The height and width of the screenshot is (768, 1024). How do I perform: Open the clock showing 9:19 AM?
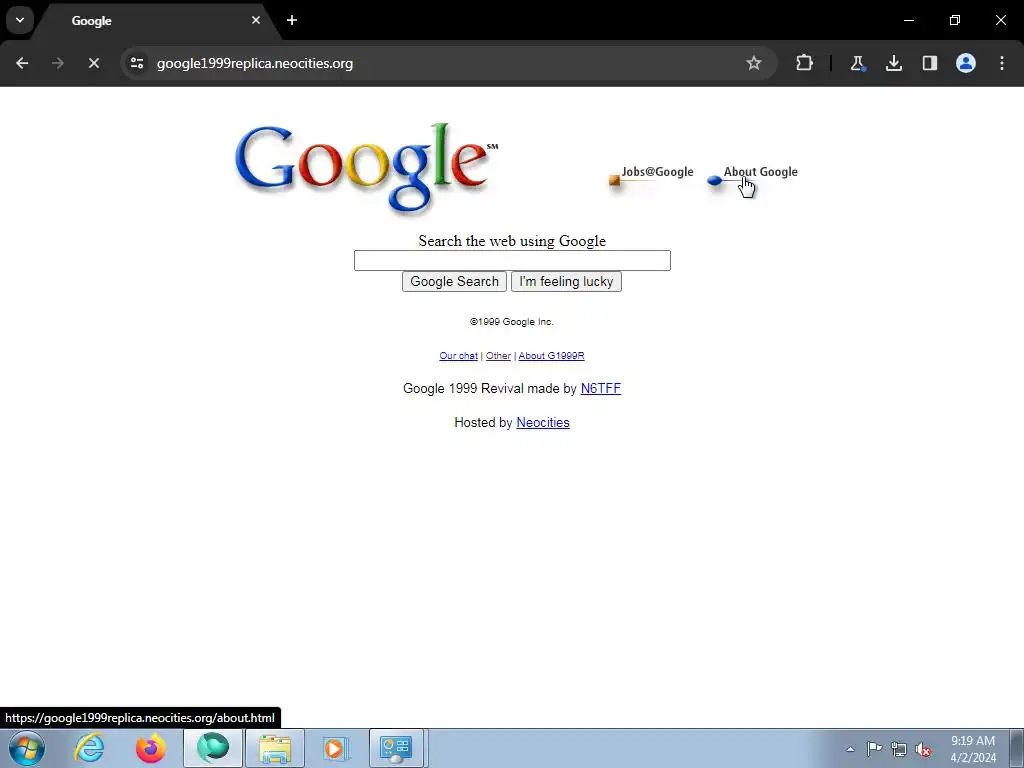click(x=973, y=749)
